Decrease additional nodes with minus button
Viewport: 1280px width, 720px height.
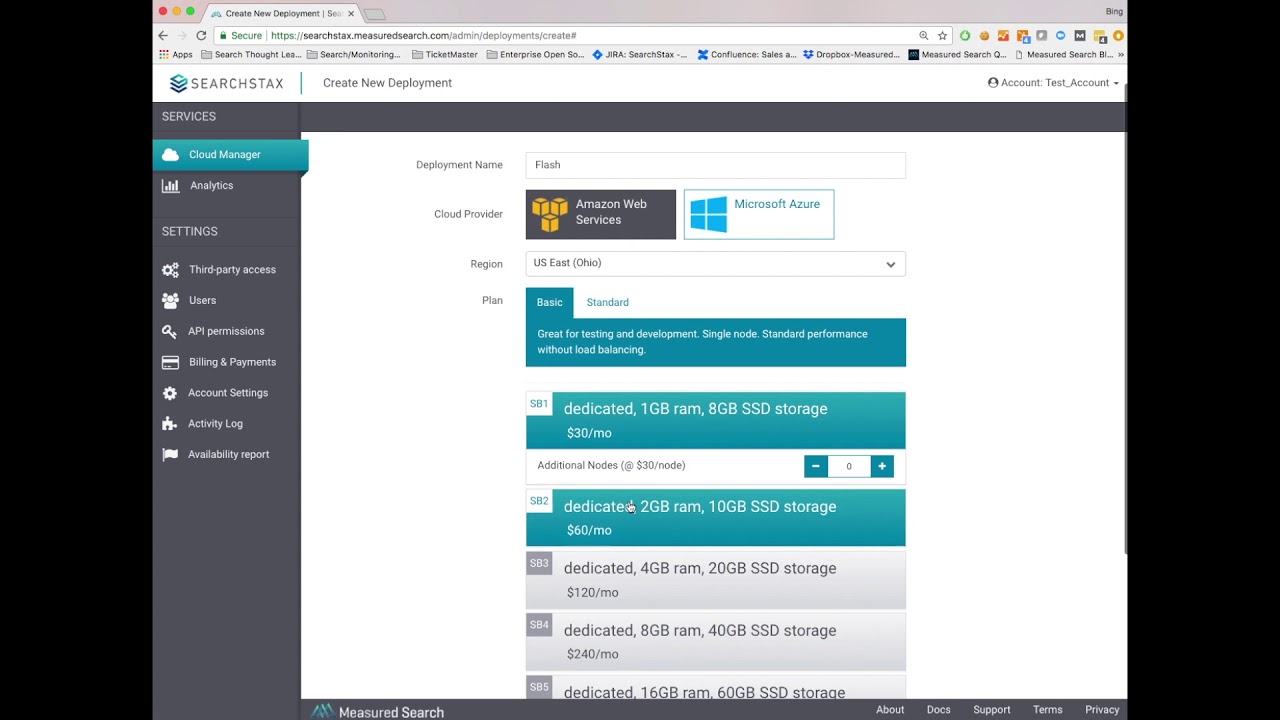tap(816, 466)
